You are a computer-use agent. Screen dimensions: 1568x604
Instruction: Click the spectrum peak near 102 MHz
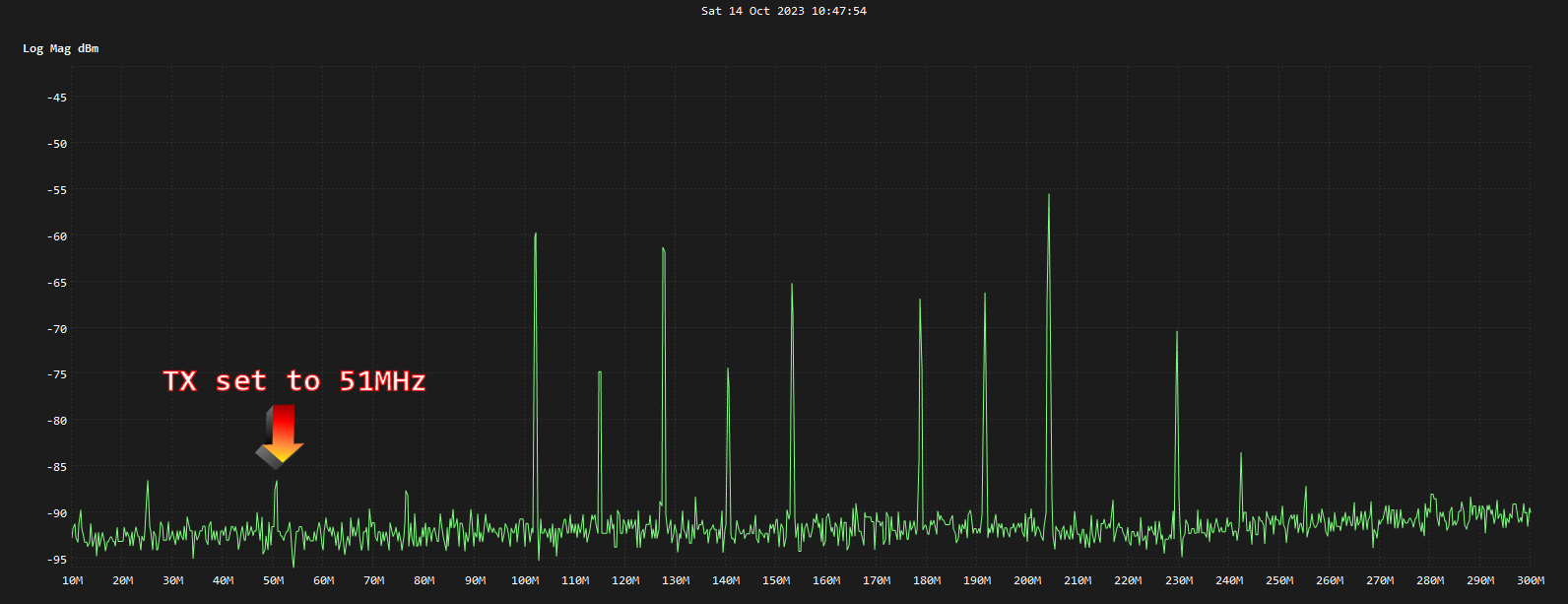click(x=536, y=235)
